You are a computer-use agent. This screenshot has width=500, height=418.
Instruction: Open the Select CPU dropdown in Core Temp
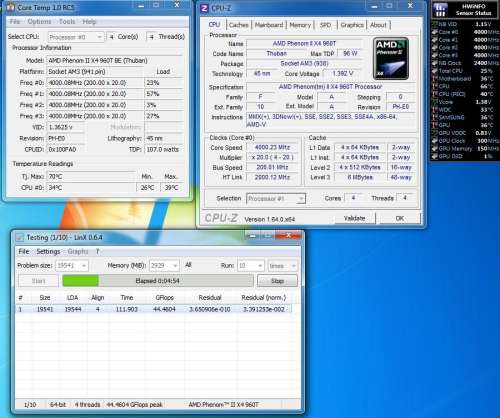coord(76,37)
